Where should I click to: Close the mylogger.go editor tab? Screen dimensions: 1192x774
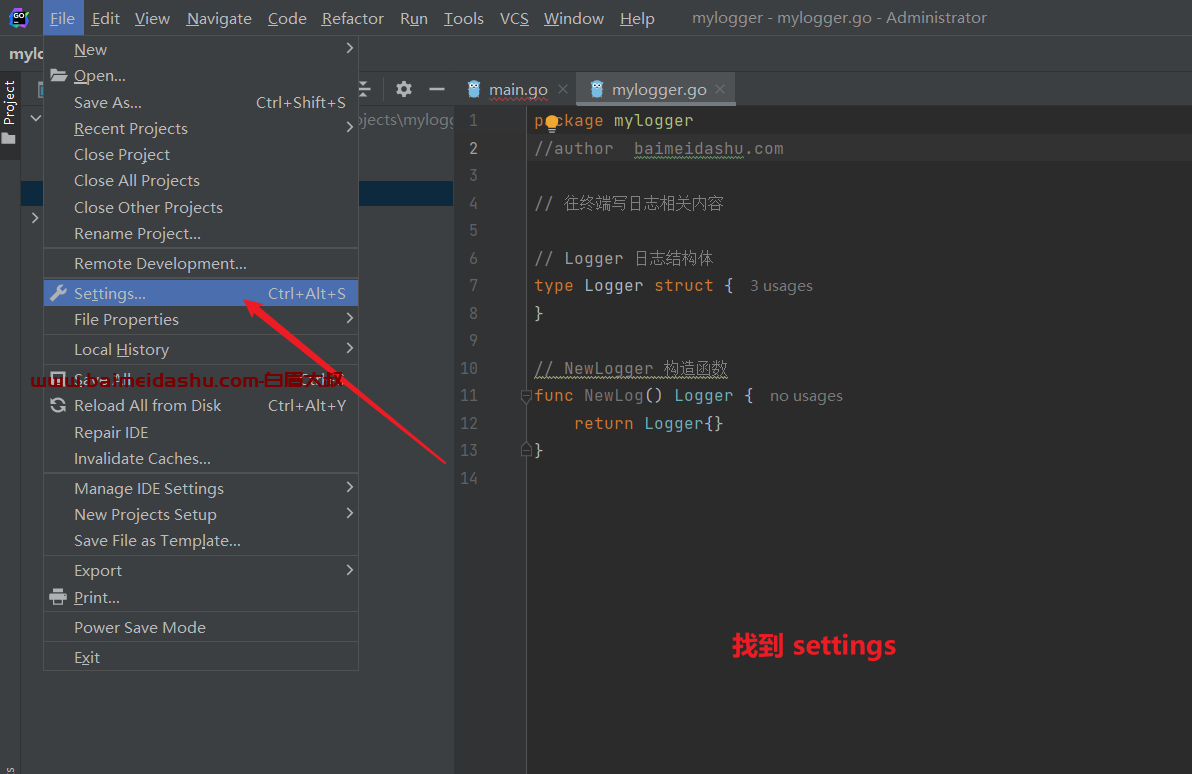(720, 89)
